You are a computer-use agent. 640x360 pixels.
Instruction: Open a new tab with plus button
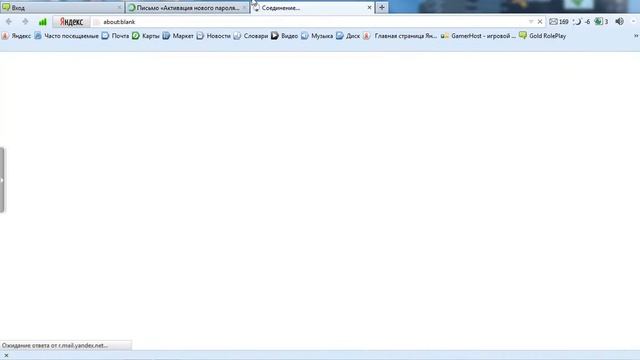pyautogui.click(x=382, y=7)
